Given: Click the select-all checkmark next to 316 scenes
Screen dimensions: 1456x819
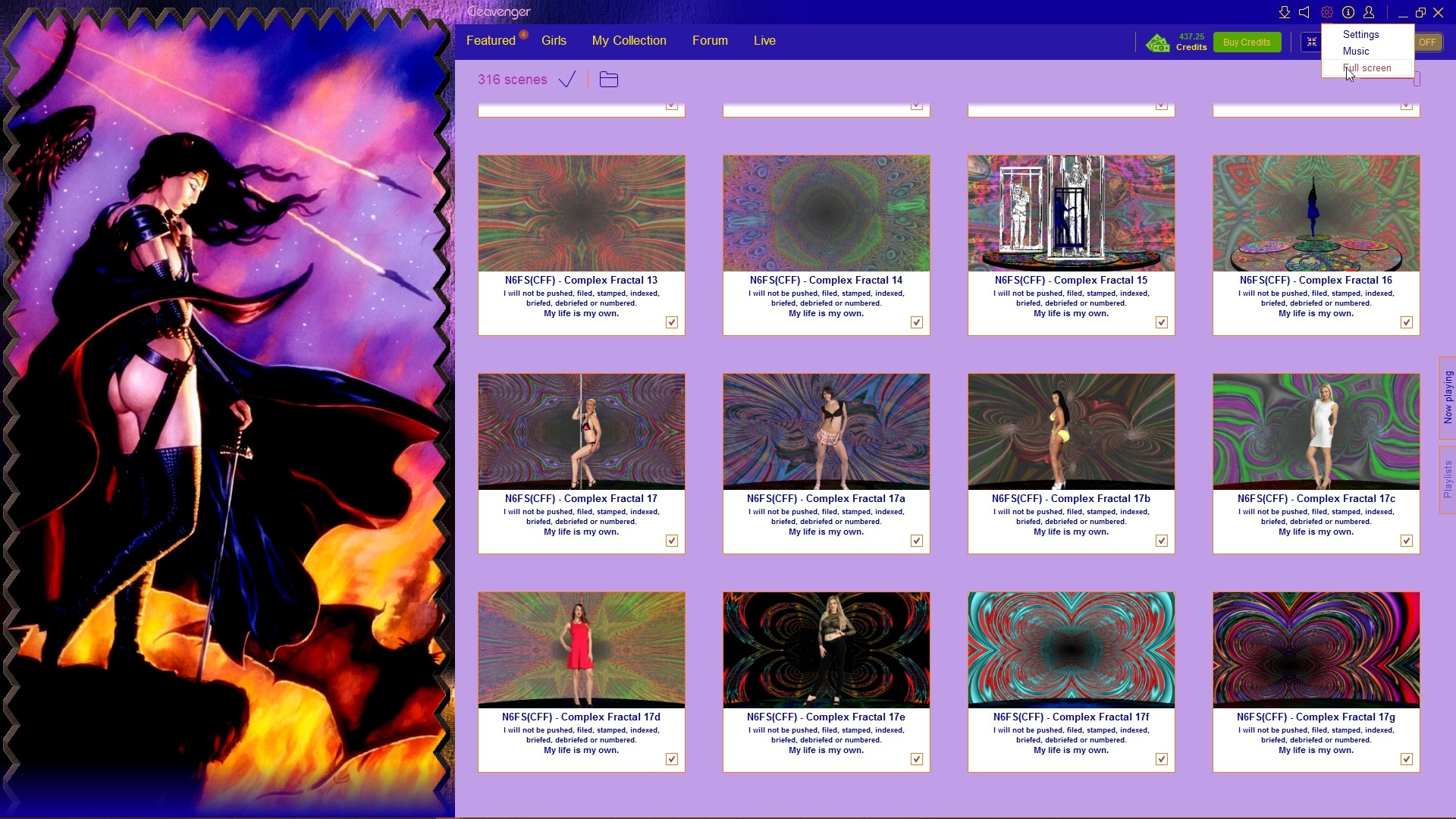Looking at the screenshot, I should pyautogui.click(x=567, y=79).
